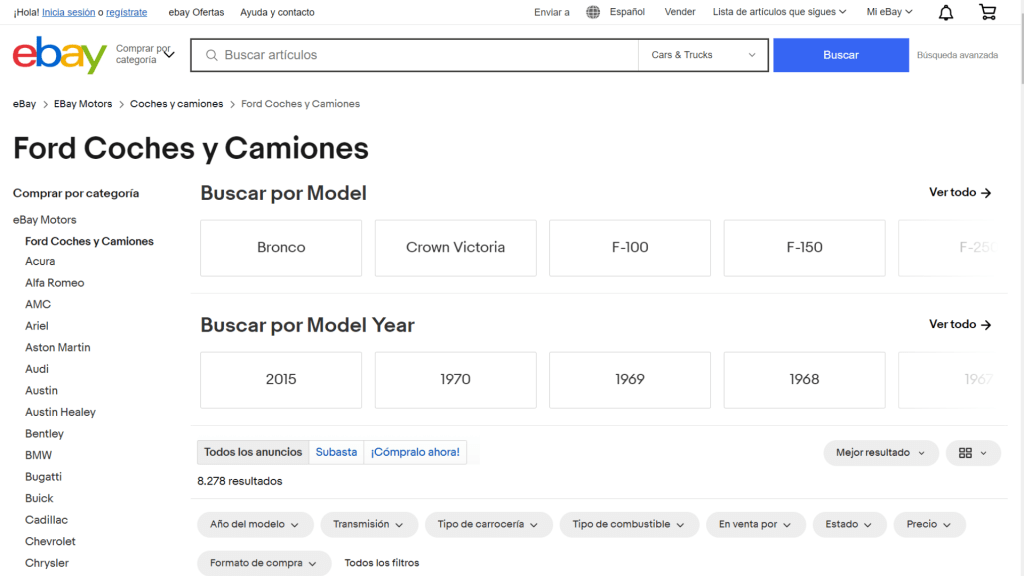
Task: Open AMC category in sidebar
Action: (38, 304)
